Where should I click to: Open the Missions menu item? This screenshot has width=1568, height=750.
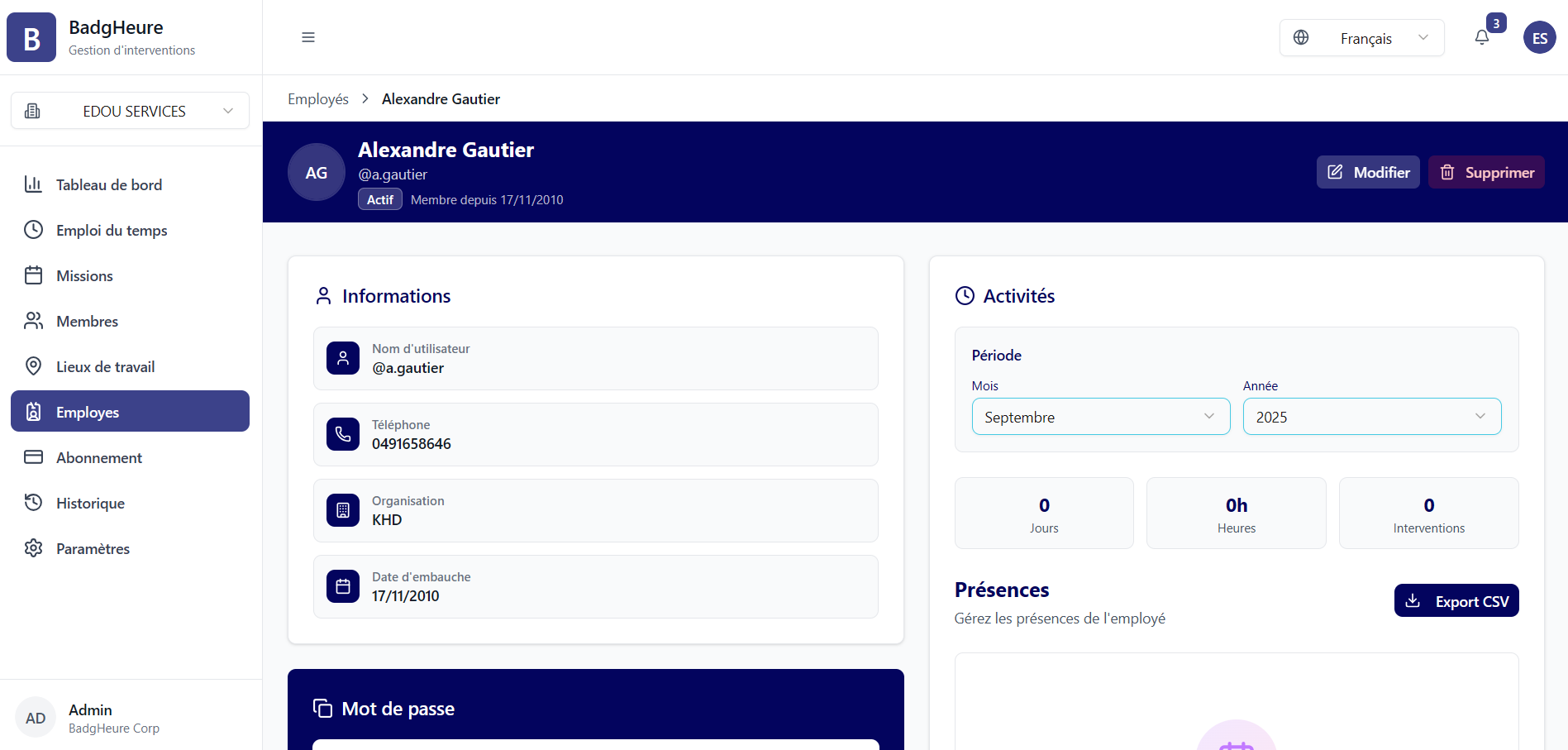coord(84,275)
